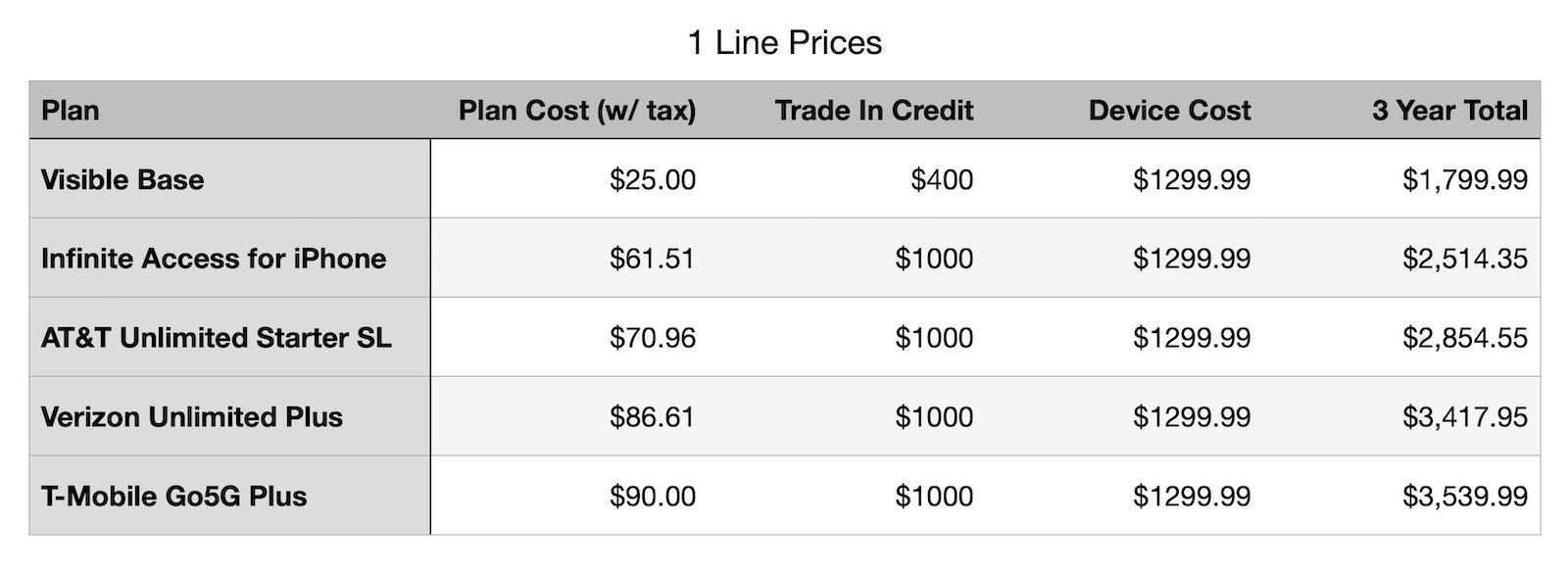Click the "Device Cost" column header
The height and width of the screenshot is (573, 1568).
(1169, 111)
